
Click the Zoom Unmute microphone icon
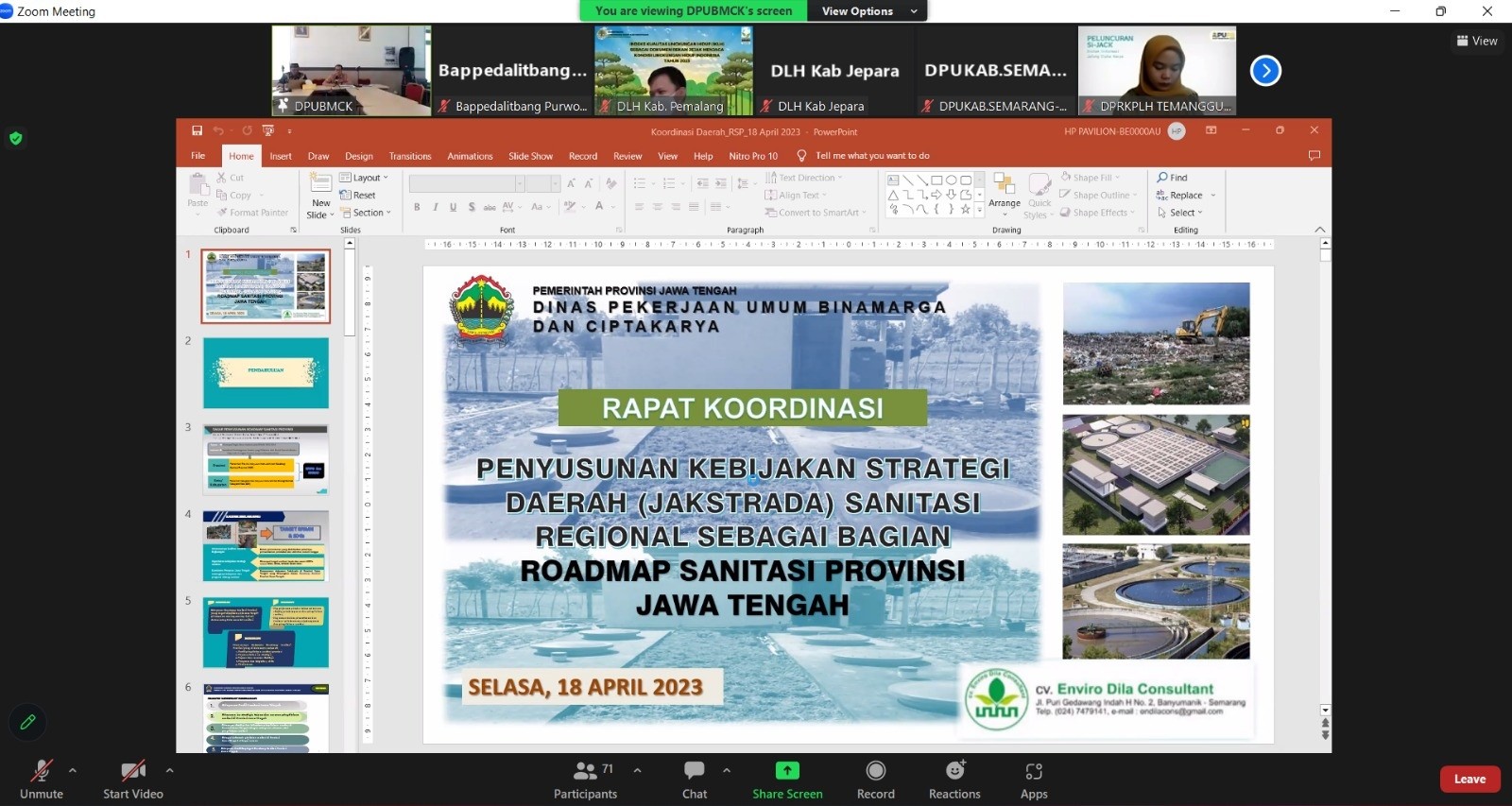pos(41,770)
